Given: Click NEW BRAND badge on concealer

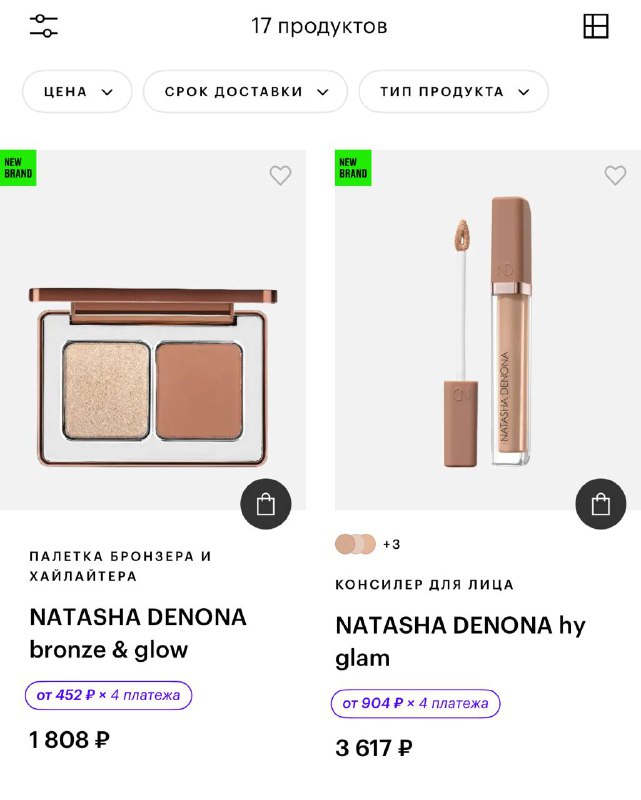Looking at the screenshot, I should click(353, 168).
